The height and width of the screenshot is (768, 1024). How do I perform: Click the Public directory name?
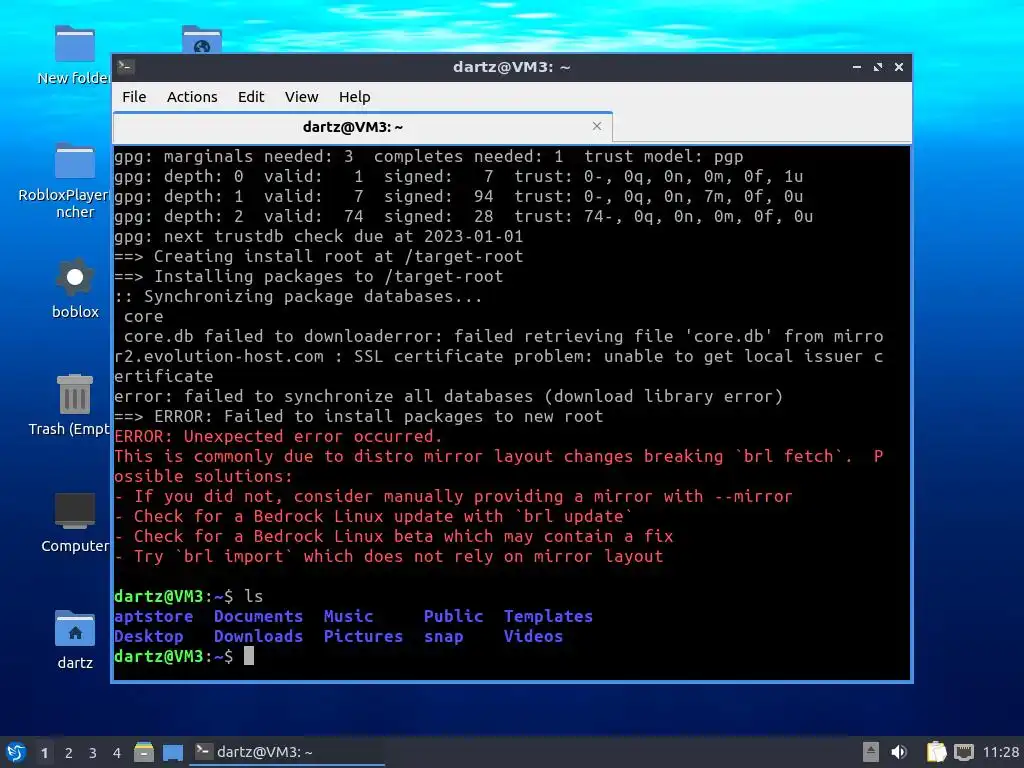tap(453, 616)
